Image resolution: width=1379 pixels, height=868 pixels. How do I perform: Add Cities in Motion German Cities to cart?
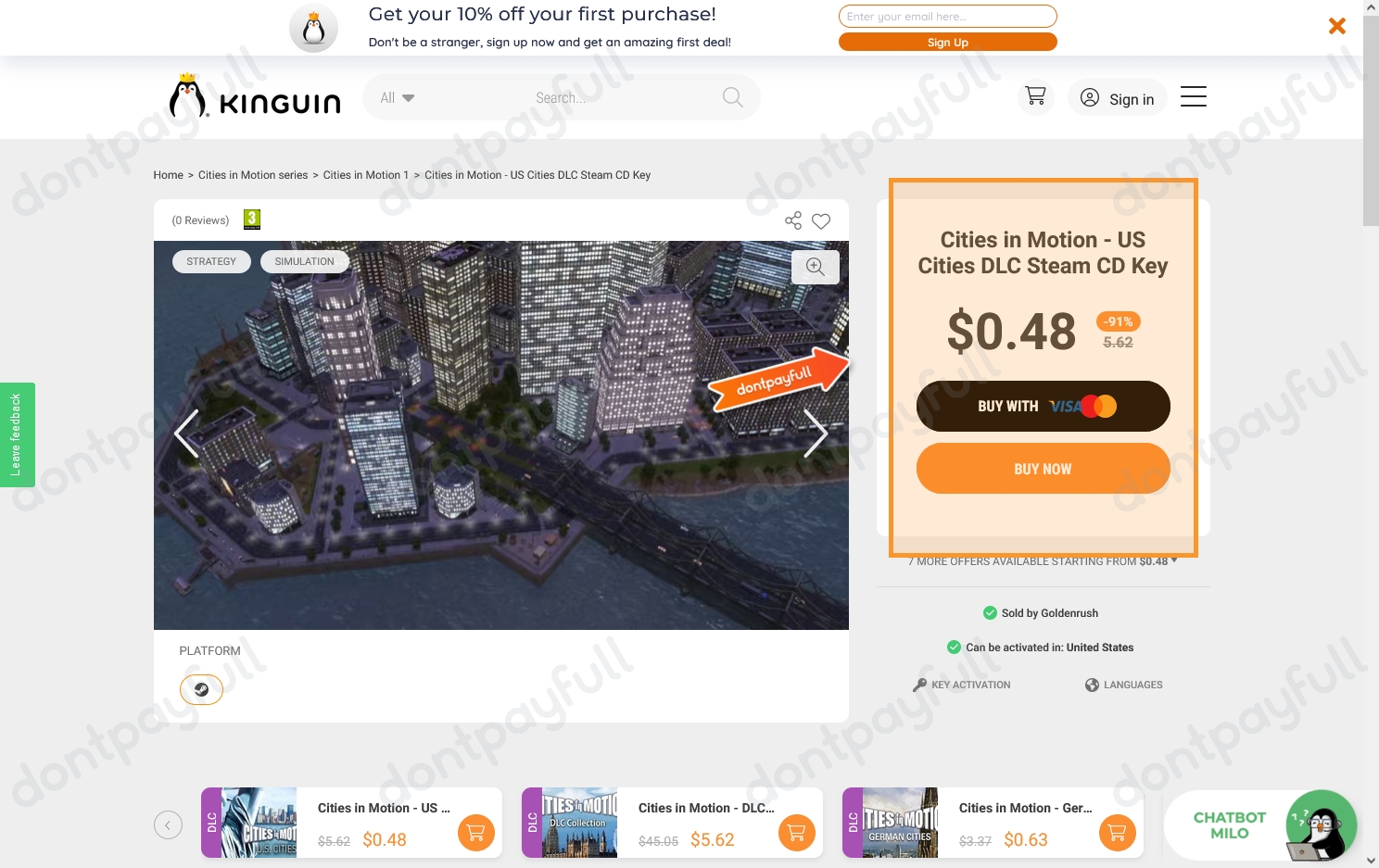click(x=1117, y=833)
